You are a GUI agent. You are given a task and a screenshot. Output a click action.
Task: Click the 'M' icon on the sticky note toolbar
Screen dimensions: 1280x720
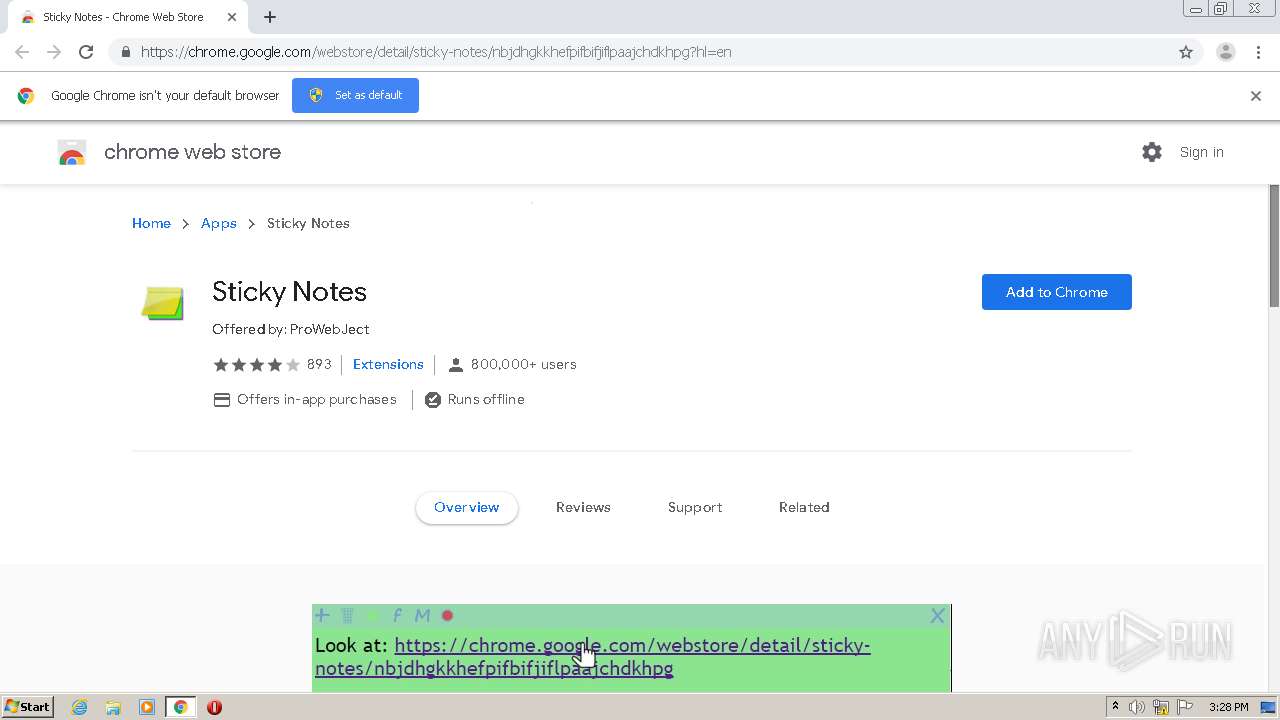pyautogui.click(x=422, y=615)
